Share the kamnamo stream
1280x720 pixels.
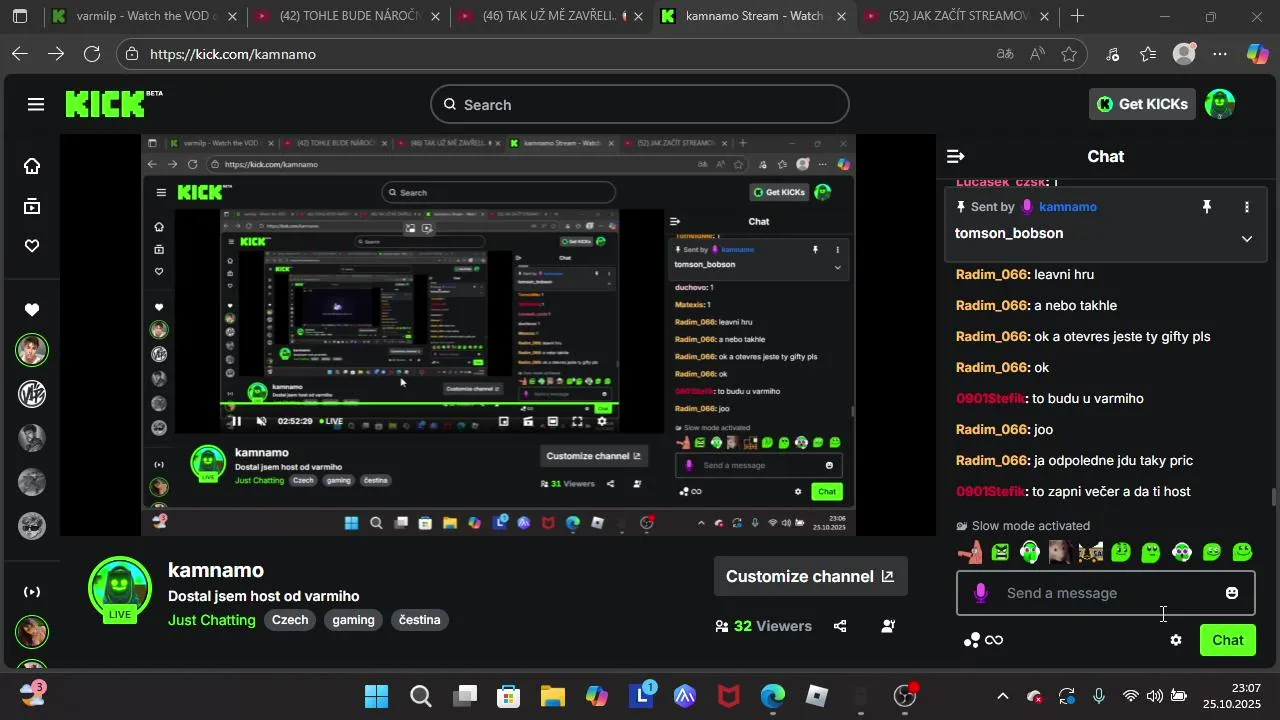(840, 626)
